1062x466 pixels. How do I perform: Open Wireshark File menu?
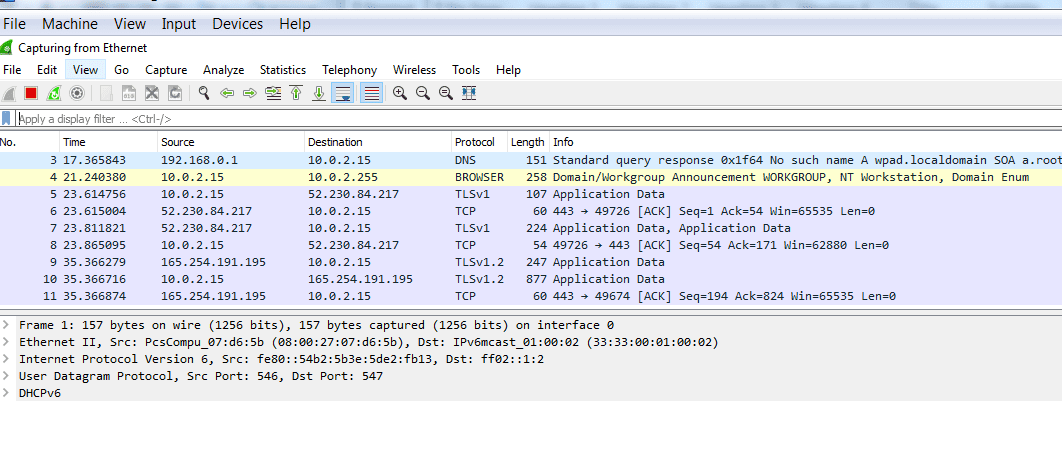12,70
